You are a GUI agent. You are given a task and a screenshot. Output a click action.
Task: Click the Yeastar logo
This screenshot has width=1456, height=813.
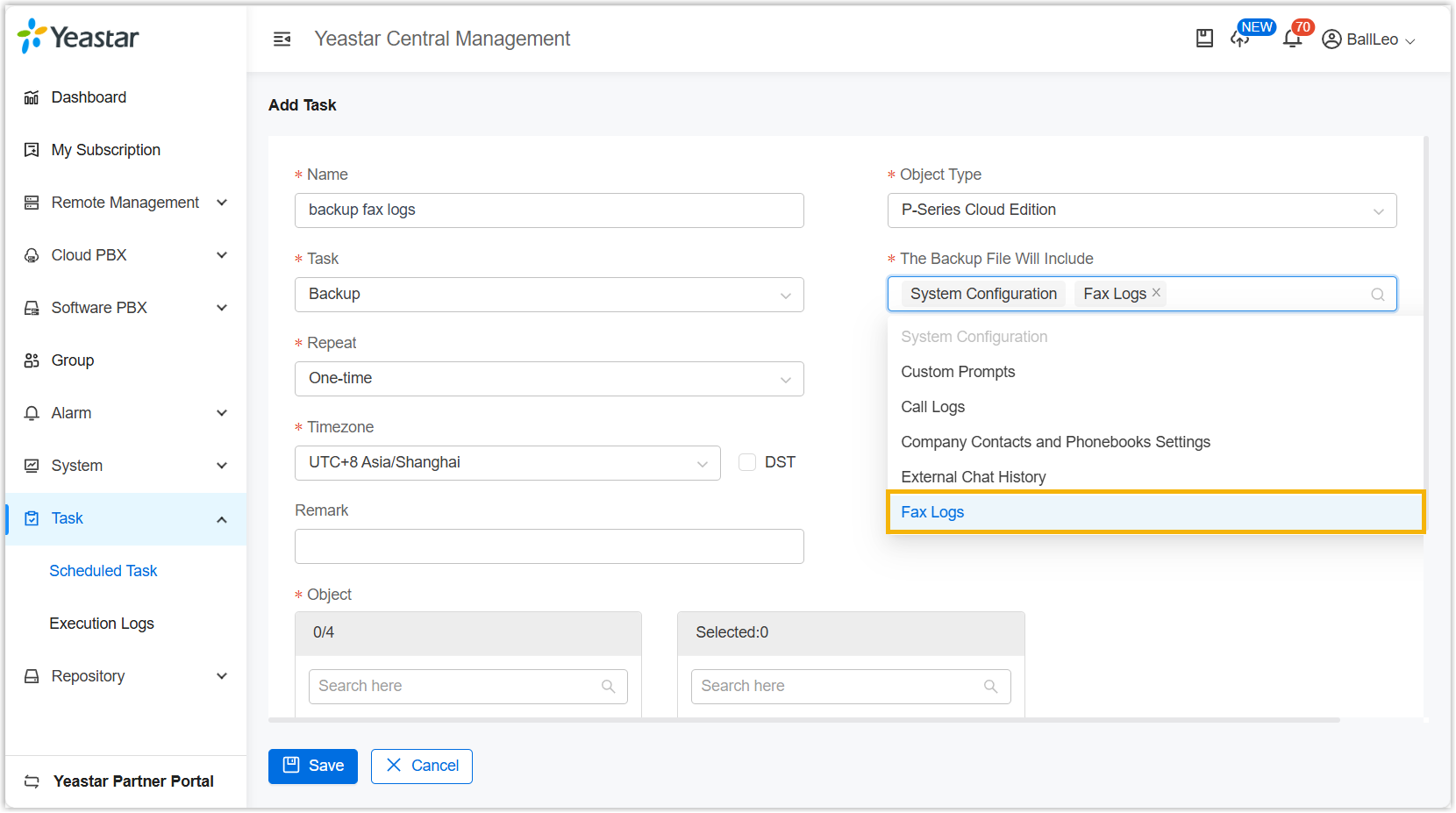78,37
